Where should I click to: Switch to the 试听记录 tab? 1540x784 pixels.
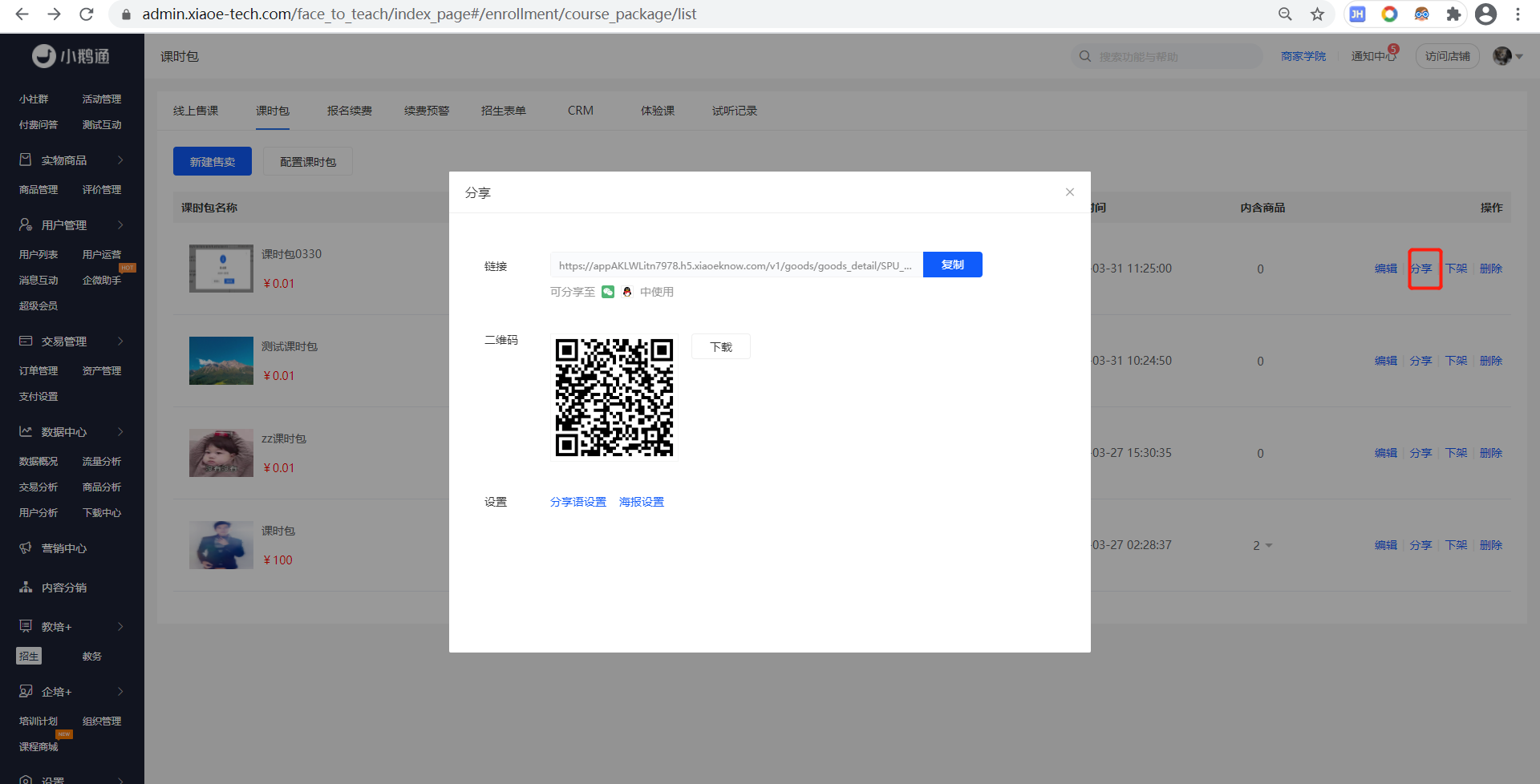pyautogui.click(x=735, y=111)
